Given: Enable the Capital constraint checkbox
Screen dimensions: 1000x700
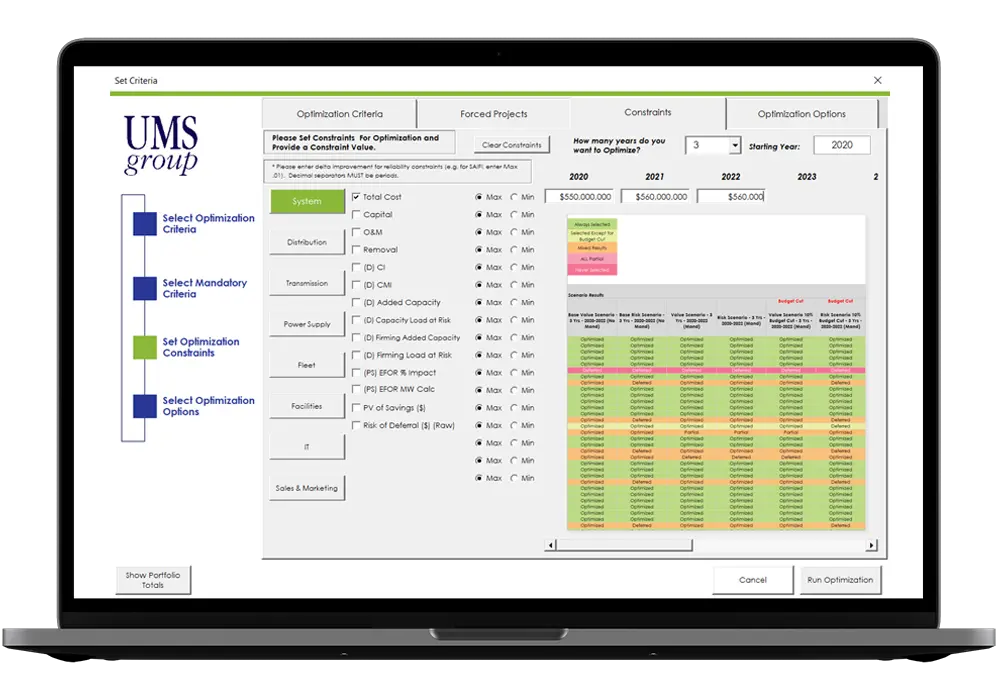Looking at the screenshot, I should tap(356, 215).
